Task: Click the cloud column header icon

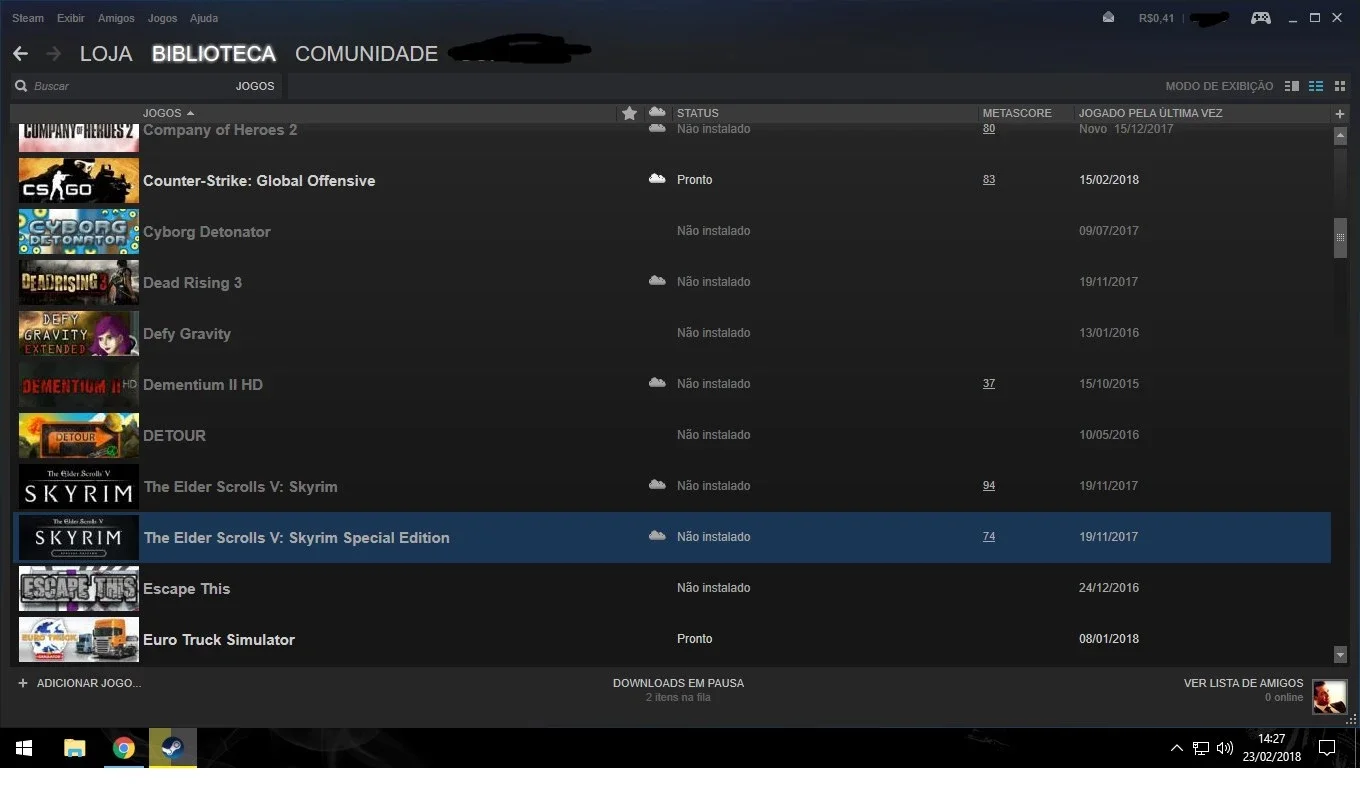Action: [657, 112]
